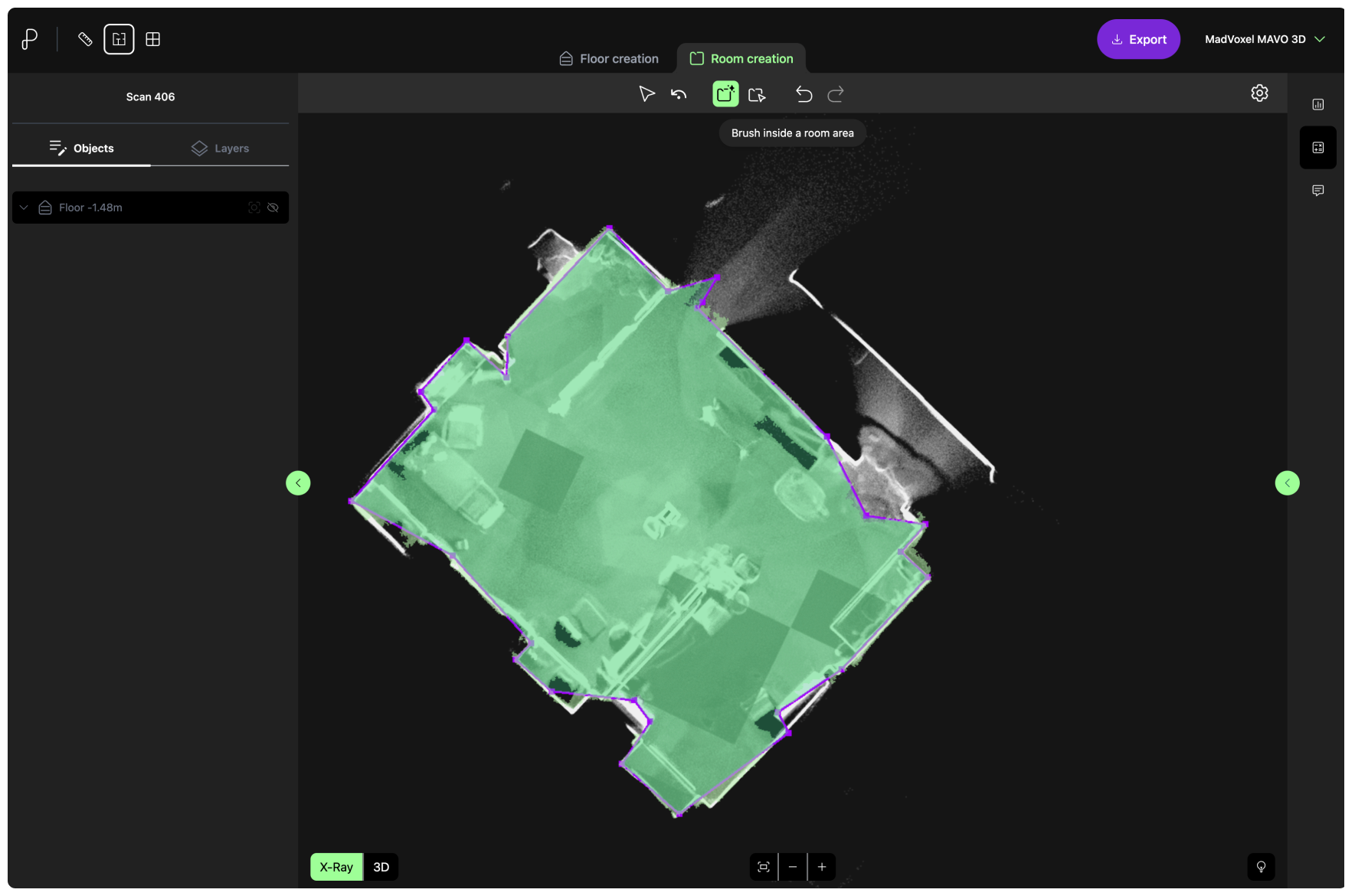Click the Export button
The image size is (1355, 896).
[x=1138, y=39]
